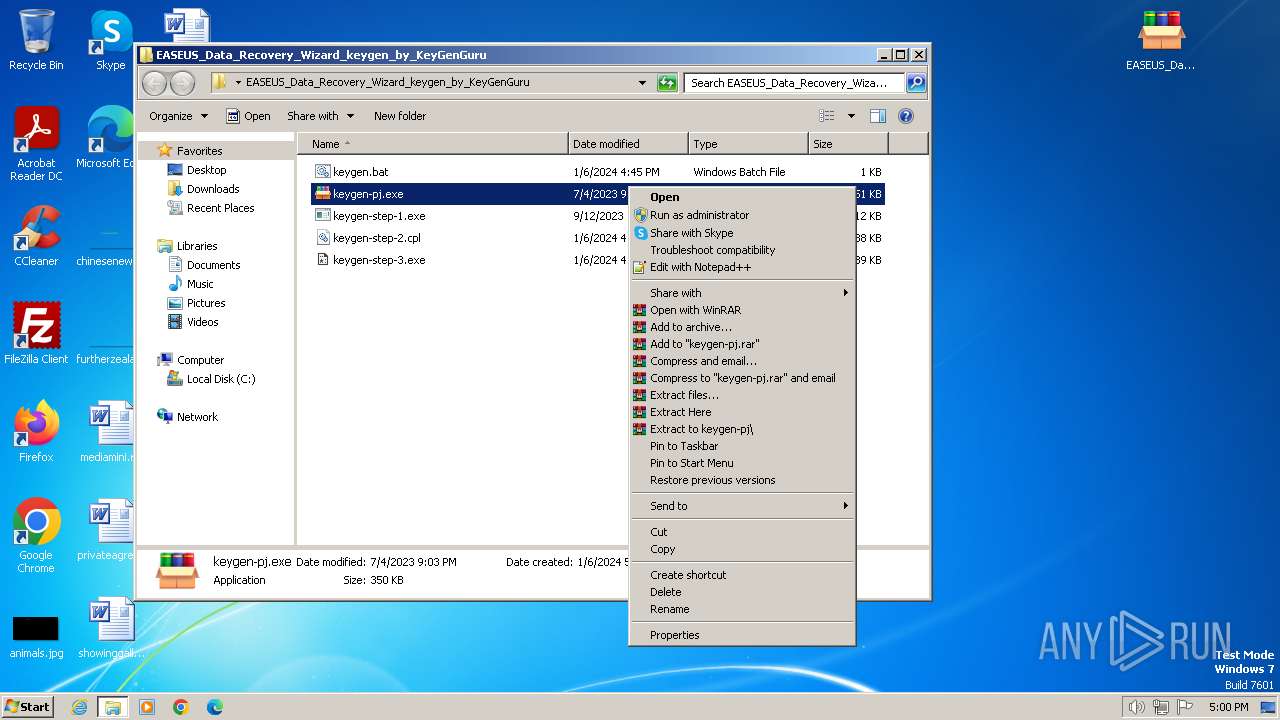The width and height of the screenshot is (1280, 720).
Task: Open the Firefox desktop icon
Action: (36, 432)
